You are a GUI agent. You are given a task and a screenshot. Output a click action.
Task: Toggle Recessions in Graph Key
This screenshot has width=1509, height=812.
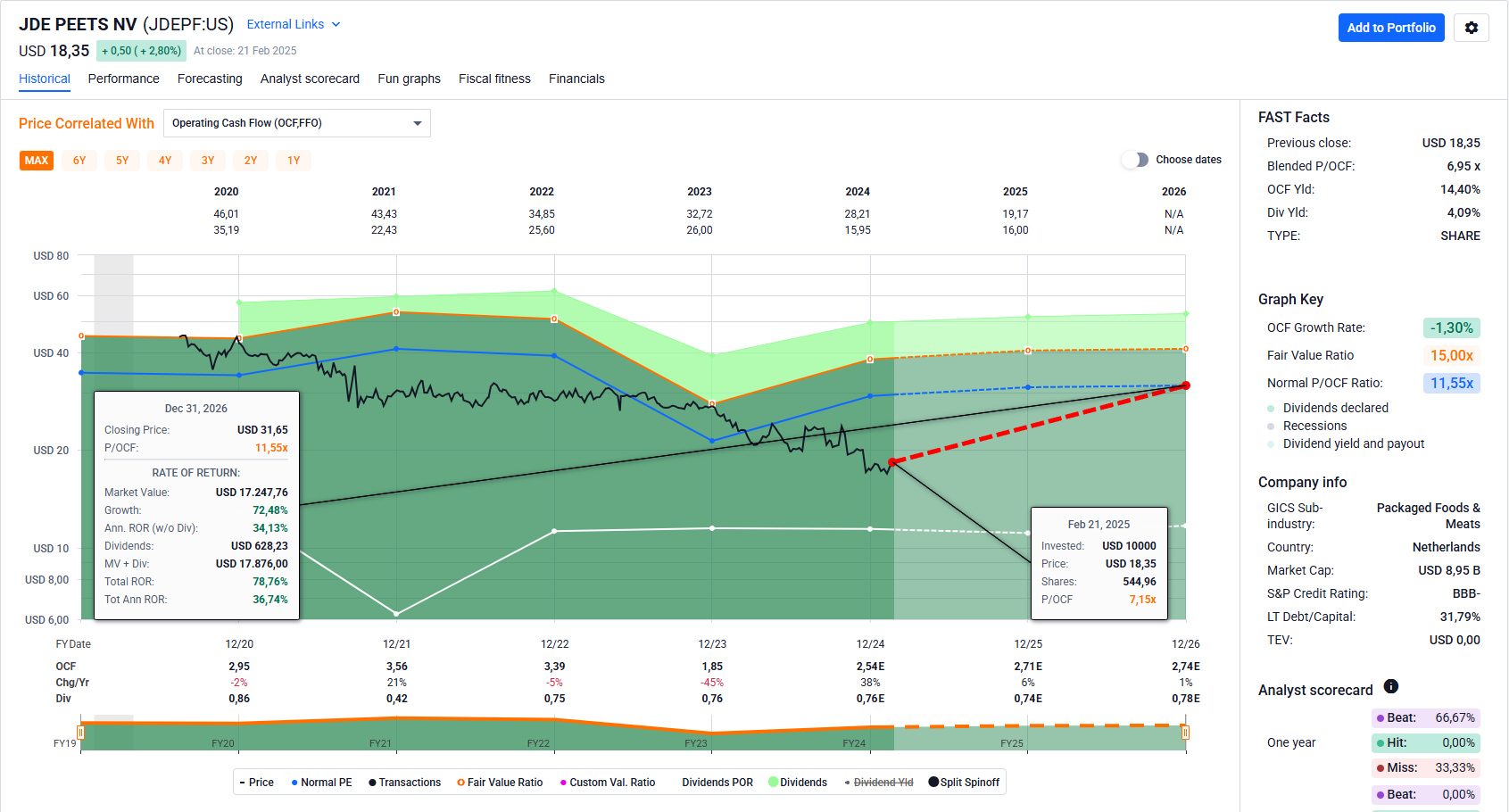[x=1271, y=426]
